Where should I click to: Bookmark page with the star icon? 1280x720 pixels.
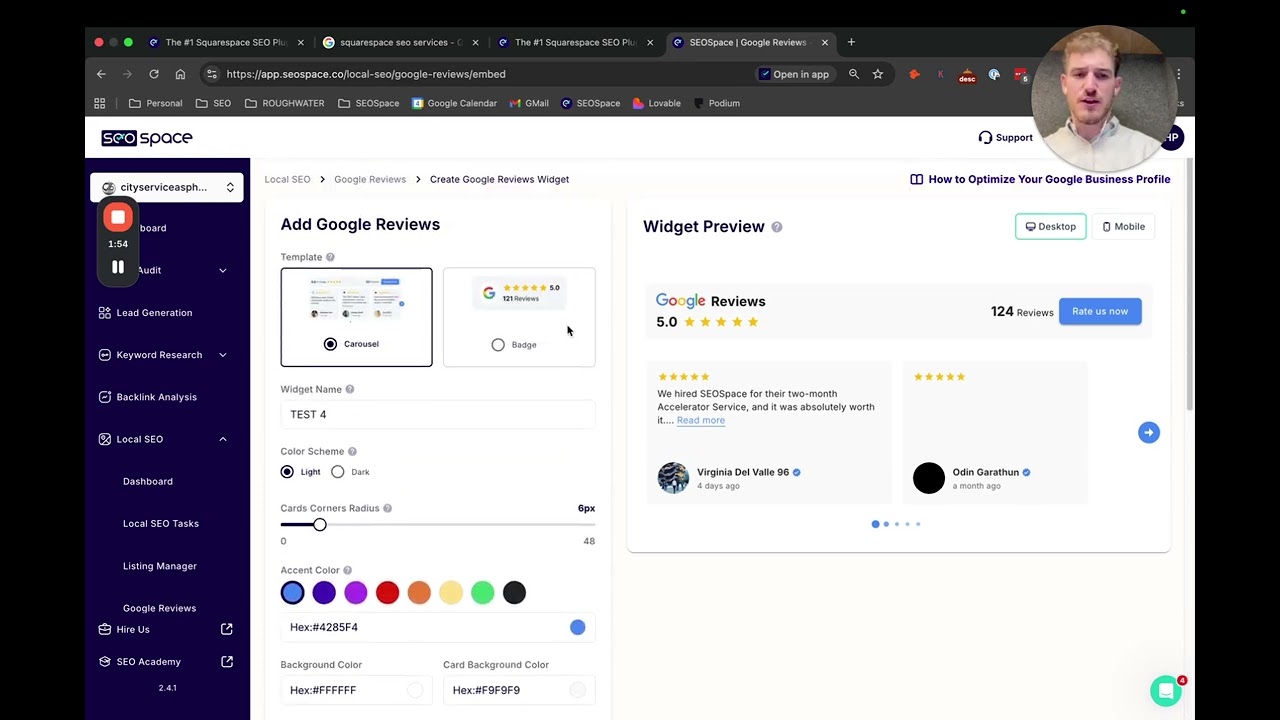click(877, 74)
